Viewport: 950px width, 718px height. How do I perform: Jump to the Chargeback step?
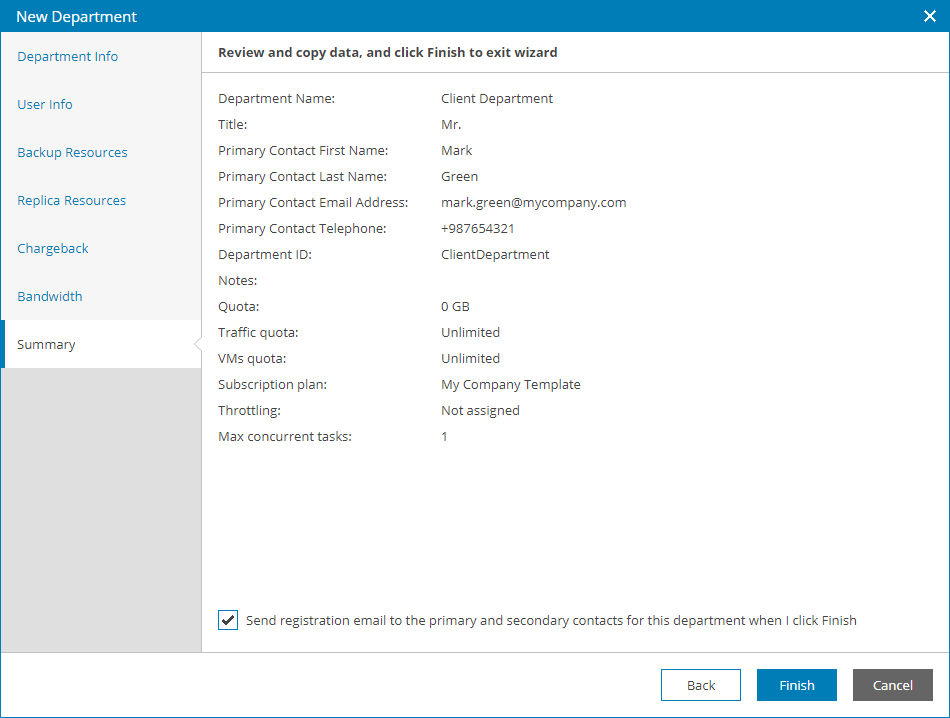[53, 248]
